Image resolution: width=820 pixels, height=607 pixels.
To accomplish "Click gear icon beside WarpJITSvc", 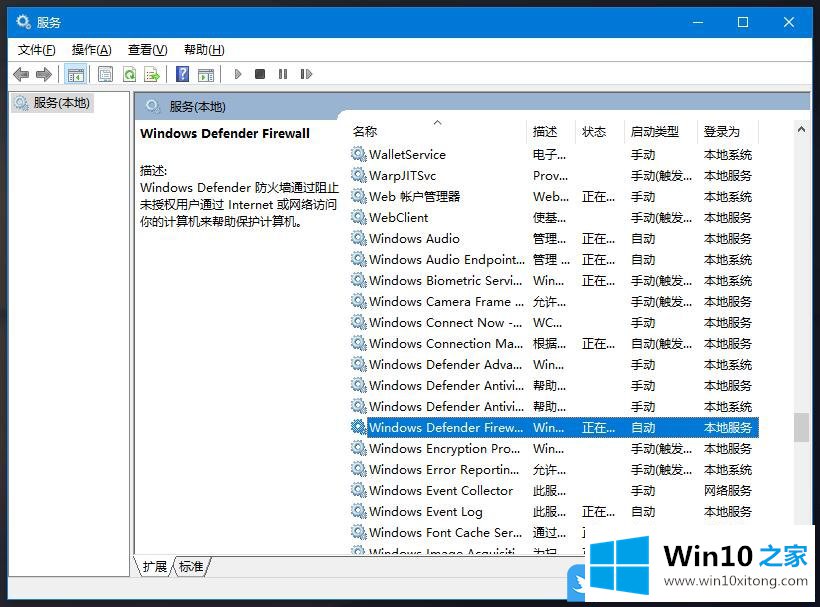I will [x=359, y=176].
